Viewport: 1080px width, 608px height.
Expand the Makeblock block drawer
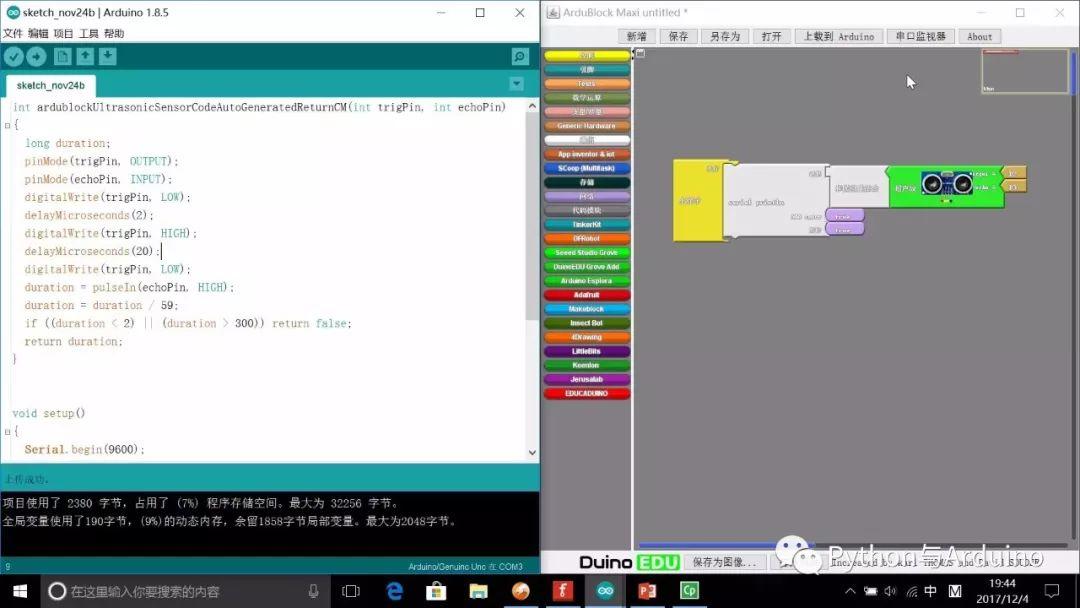587,309
